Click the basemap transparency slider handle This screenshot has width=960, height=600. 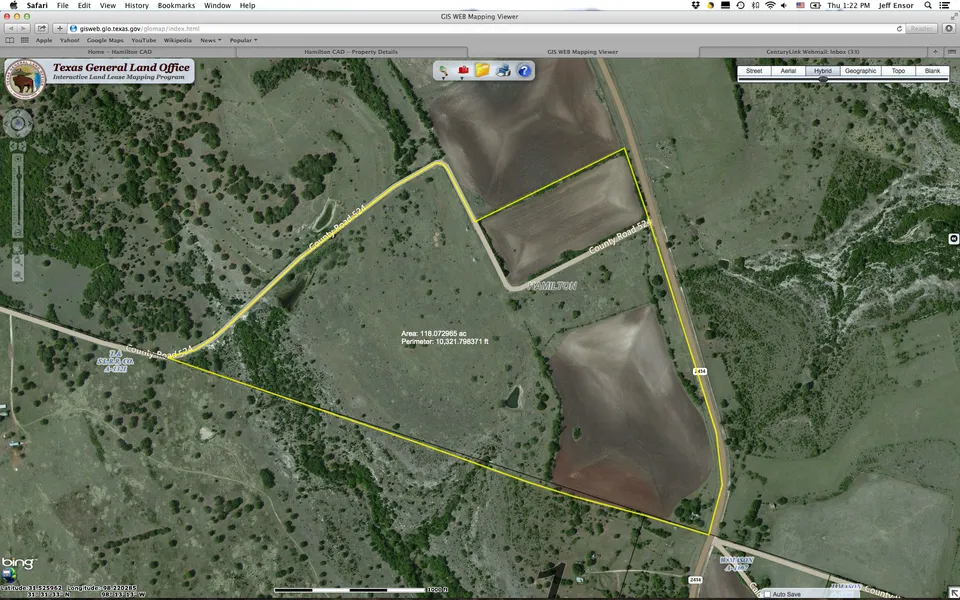point(823,80)
